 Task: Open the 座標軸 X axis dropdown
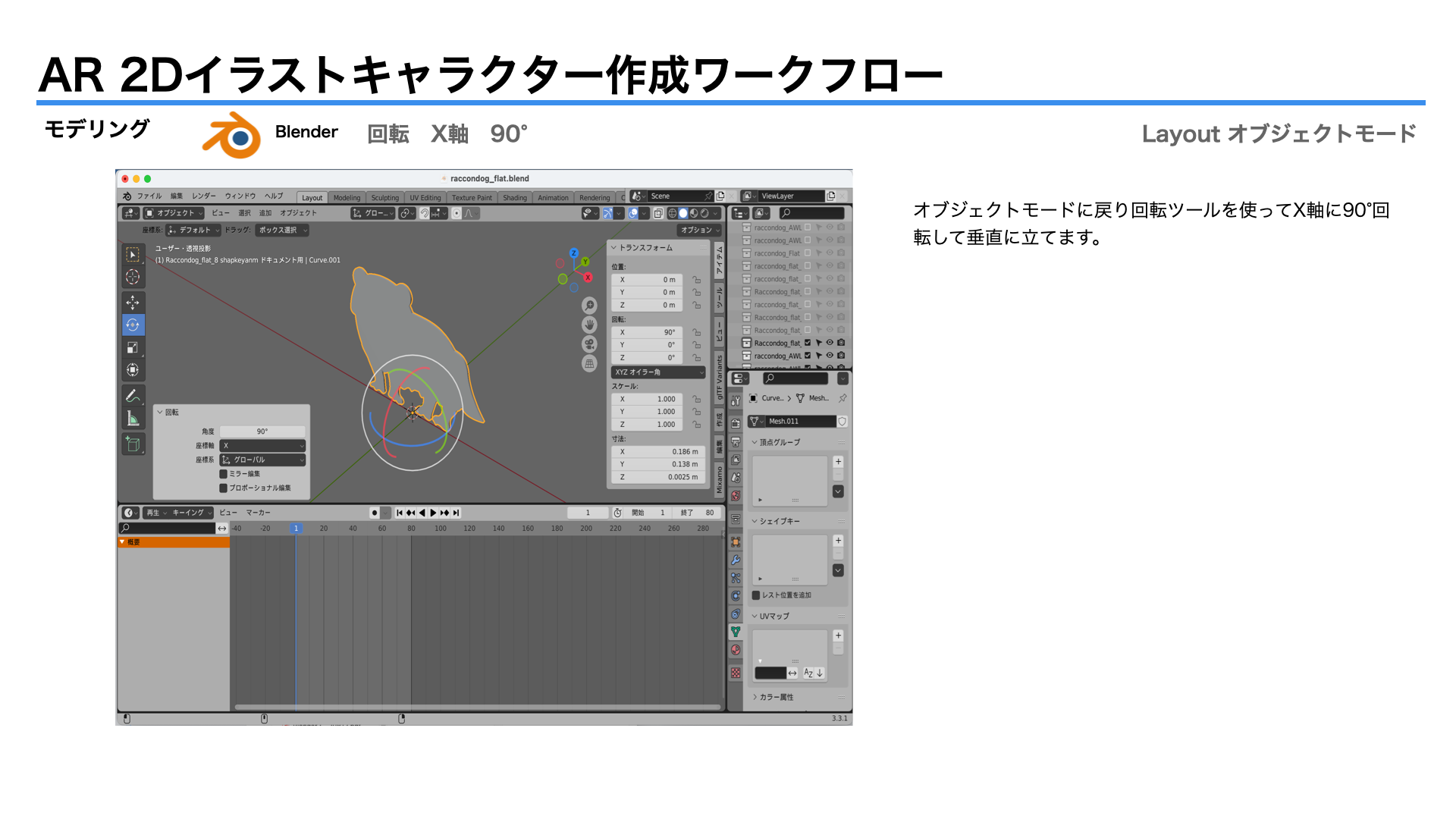pyautogui.click(x=262, y=446)
